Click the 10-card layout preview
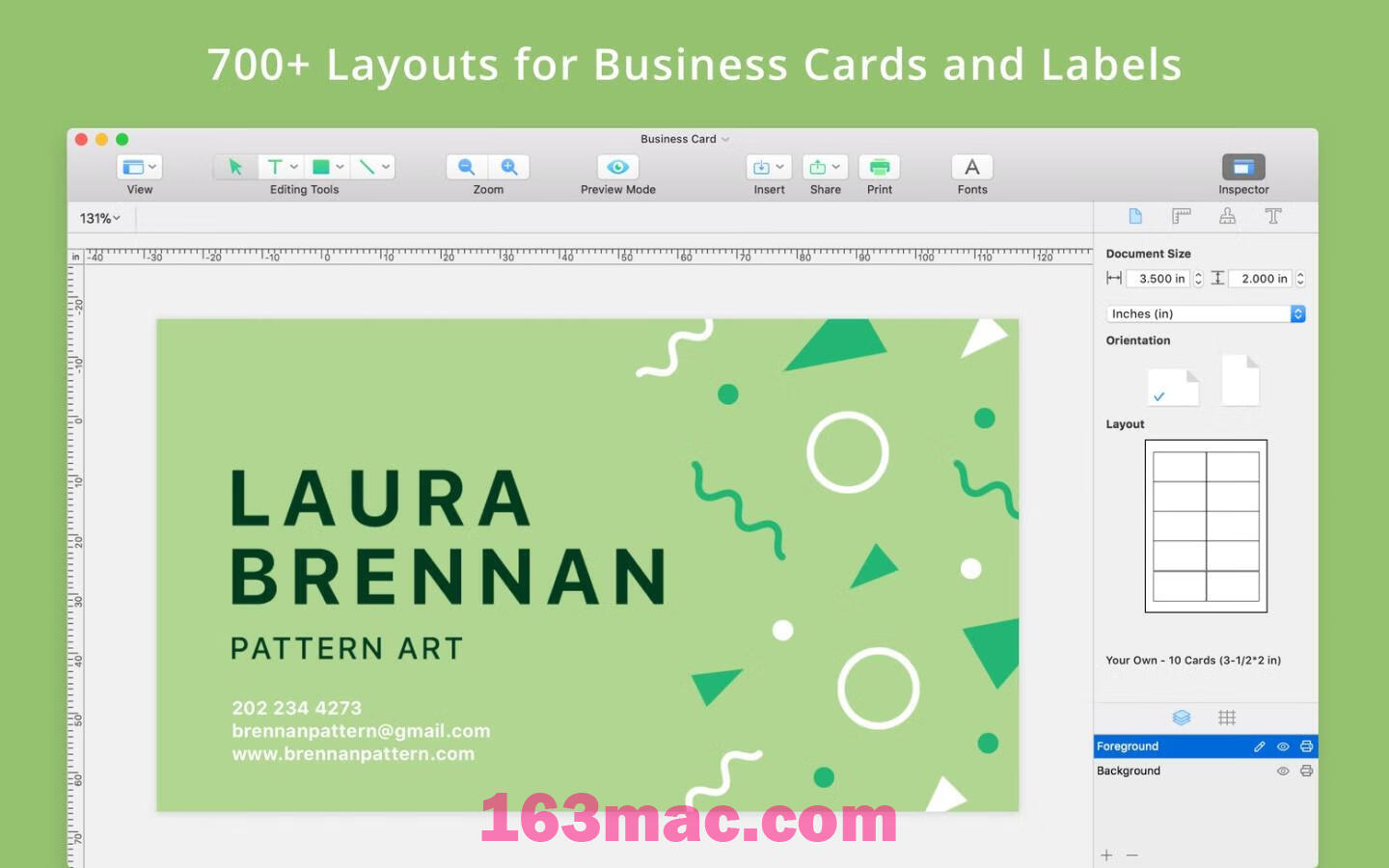 point(1206,527)
